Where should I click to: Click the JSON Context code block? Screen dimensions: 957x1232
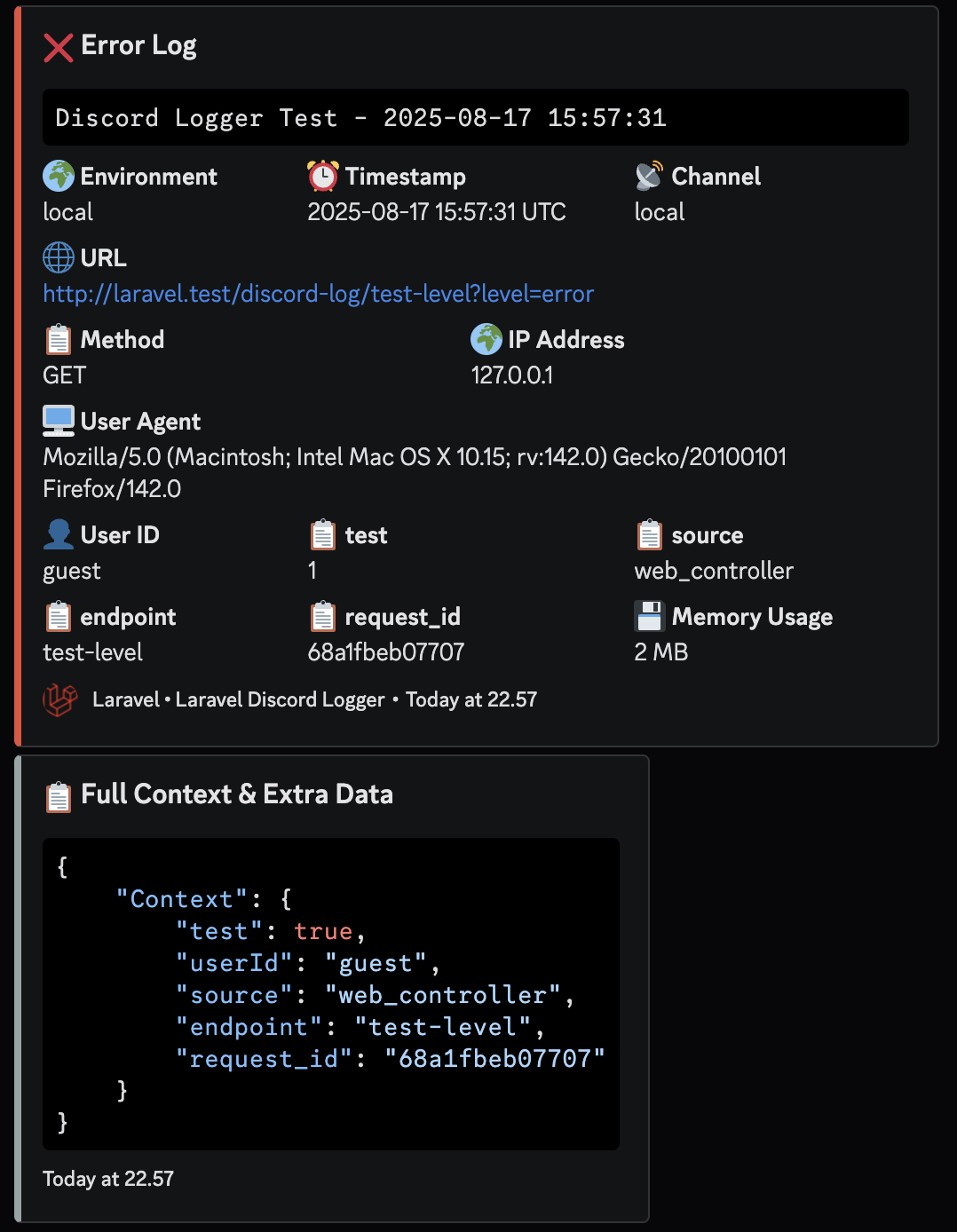pos(330,994)
